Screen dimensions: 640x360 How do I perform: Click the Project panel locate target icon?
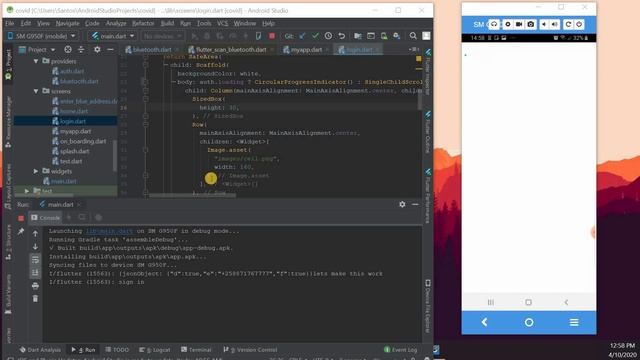pyautogui.click(x=68, y=49)
